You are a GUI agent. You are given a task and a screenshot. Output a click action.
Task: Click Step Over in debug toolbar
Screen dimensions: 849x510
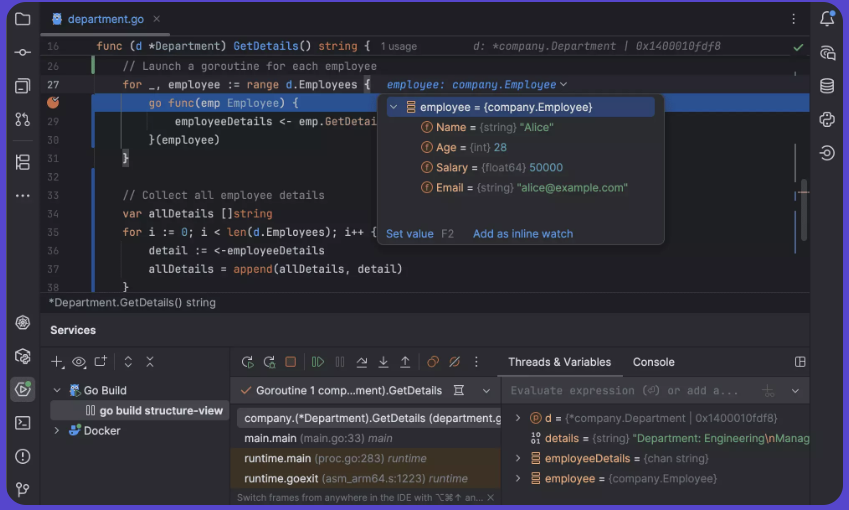[362, 362]
